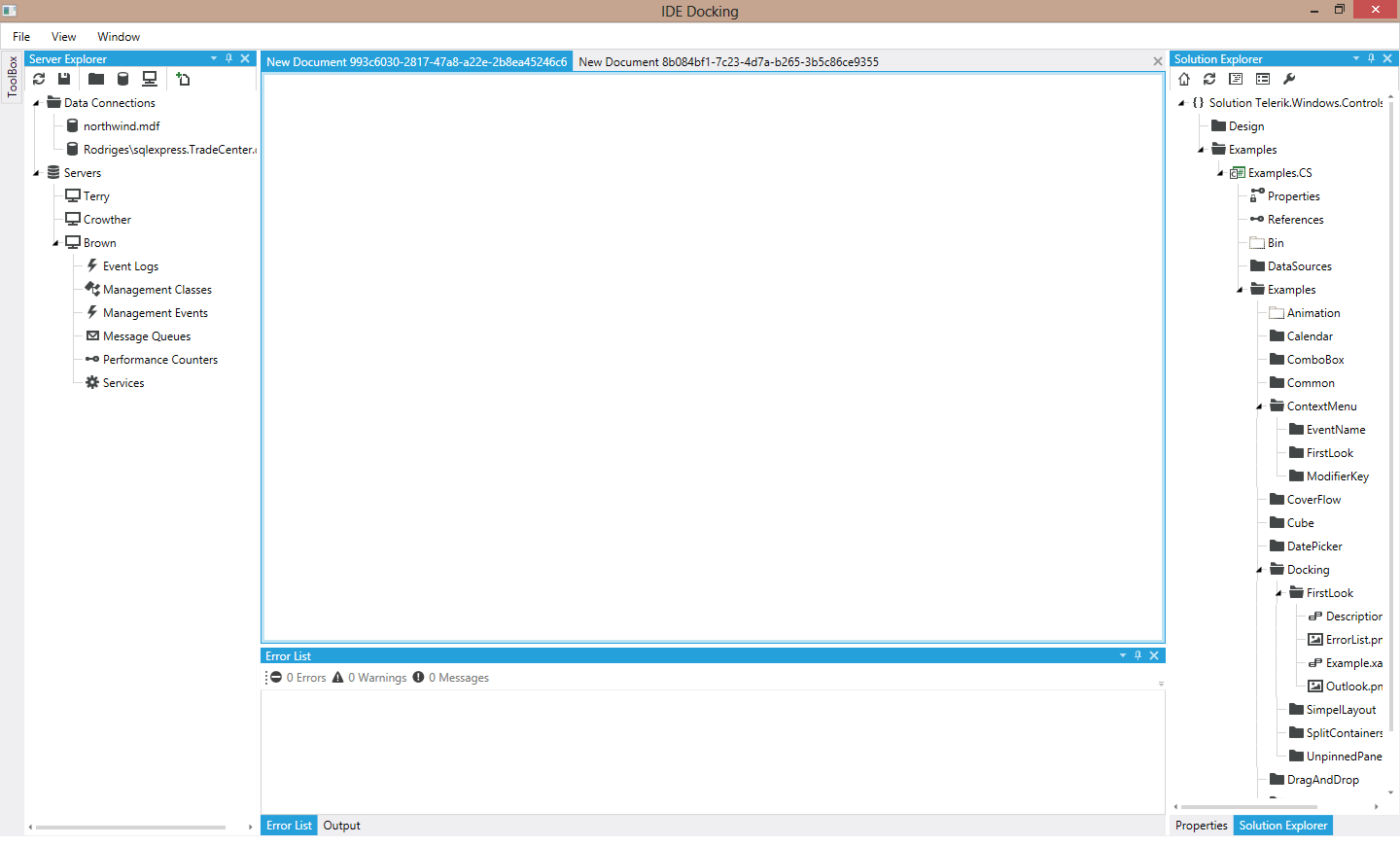Open the Window menu
The image size is (1400, 846).
[118, 36]
